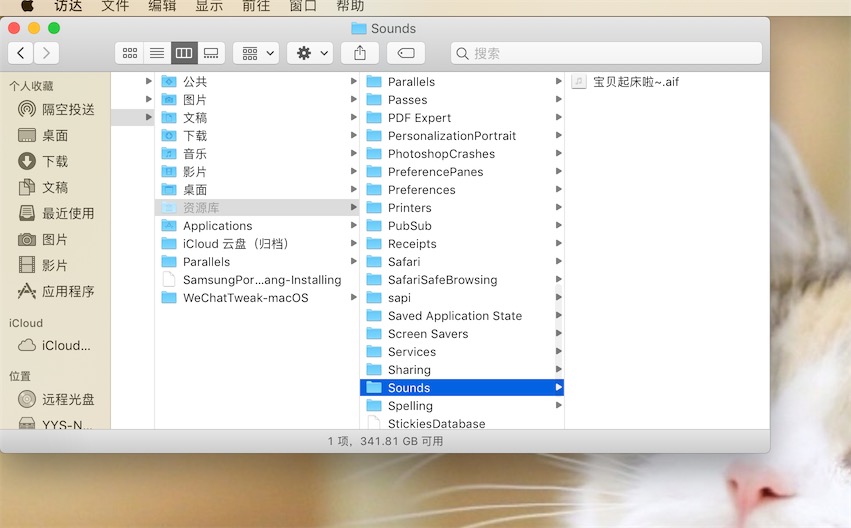Open 最近使用 in the sidebar
The image size is (851, 528).
click(x=56, y=213)
